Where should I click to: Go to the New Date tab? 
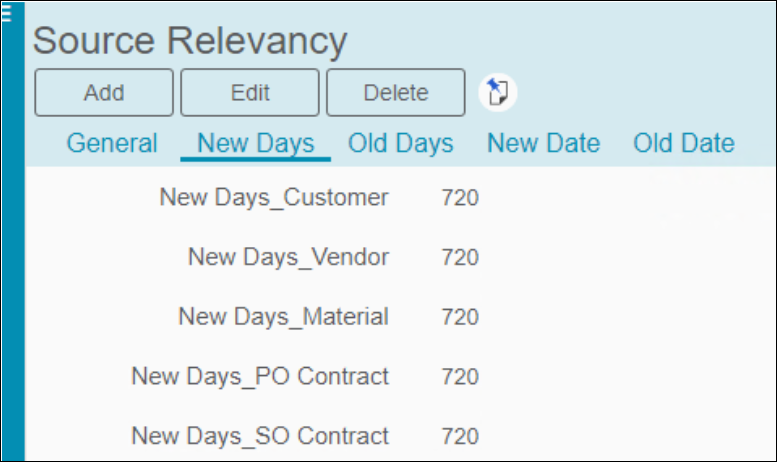(x=544, y=143)
